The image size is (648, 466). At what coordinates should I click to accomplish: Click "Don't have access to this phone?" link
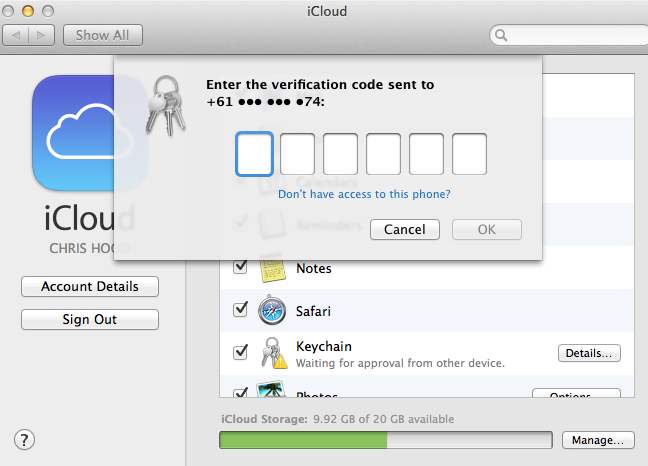(364, 194)
